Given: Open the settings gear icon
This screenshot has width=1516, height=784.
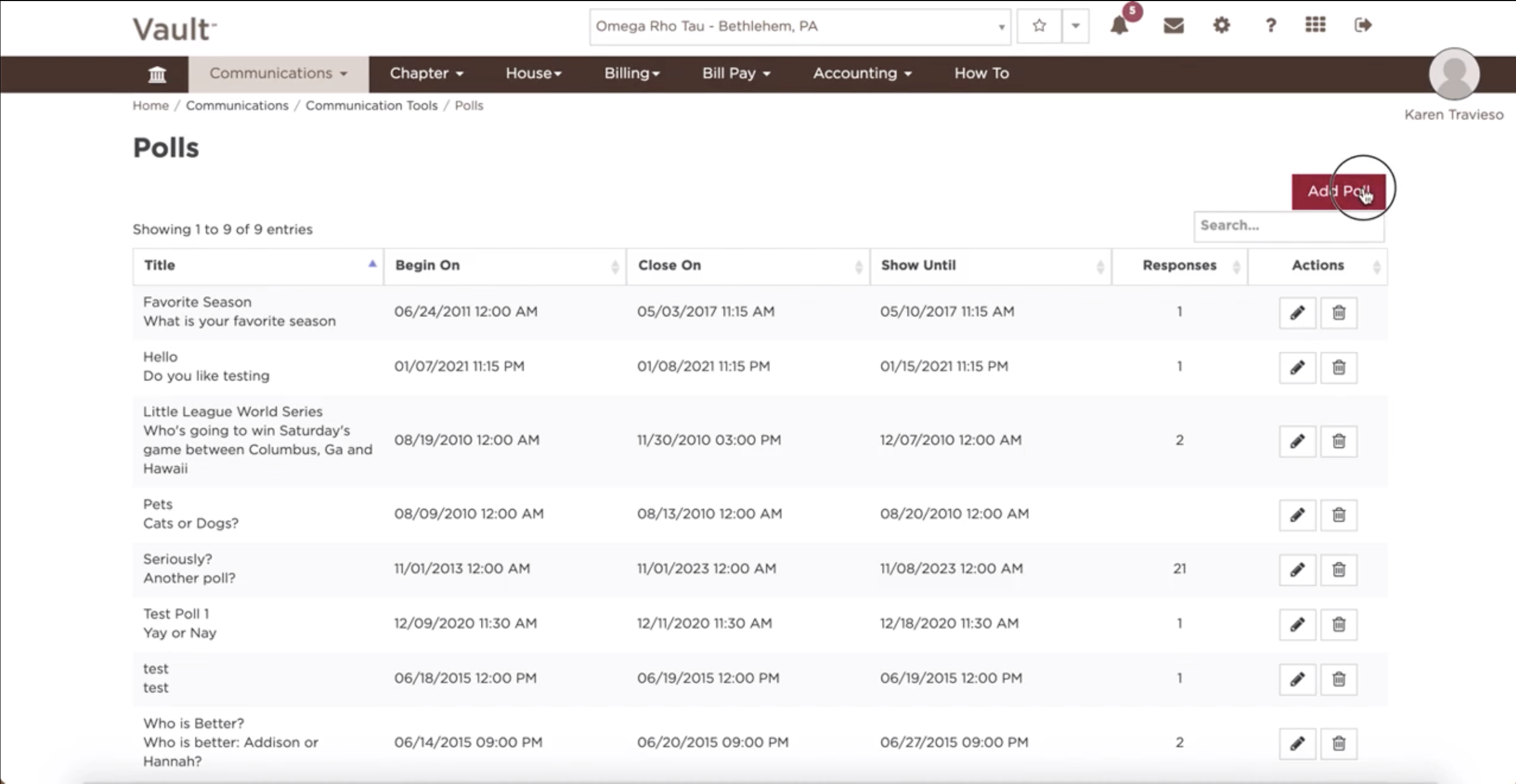Looking at the screenshot, I should point(1221,25).
